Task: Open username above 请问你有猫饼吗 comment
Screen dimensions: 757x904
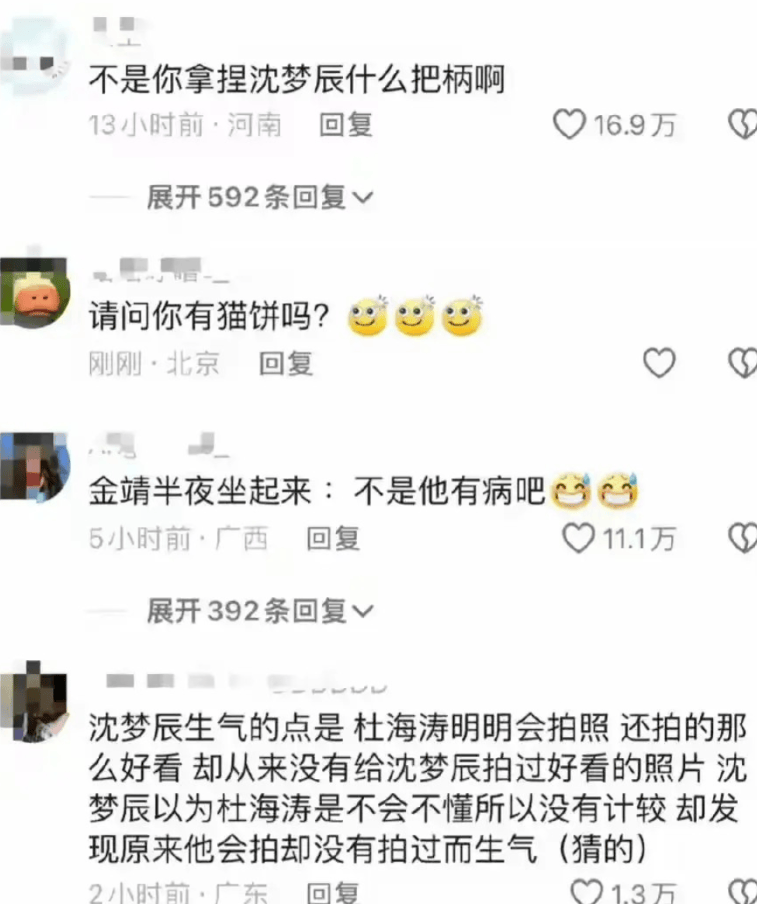Action: point(160,270)
